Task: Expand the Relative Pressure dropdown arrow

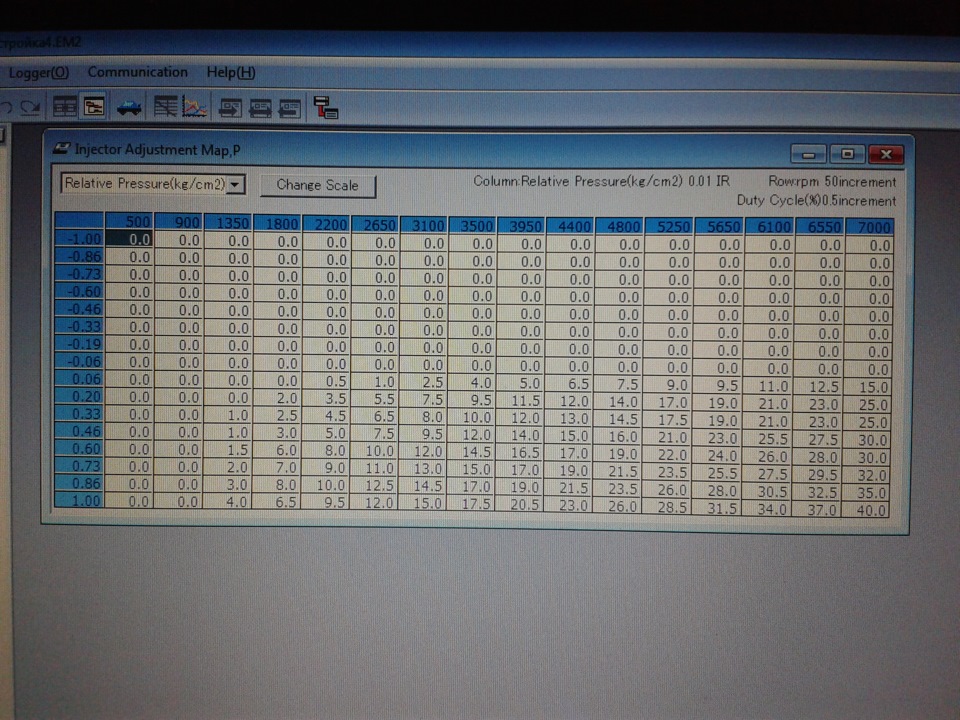Action: click(x=236, y=184)
